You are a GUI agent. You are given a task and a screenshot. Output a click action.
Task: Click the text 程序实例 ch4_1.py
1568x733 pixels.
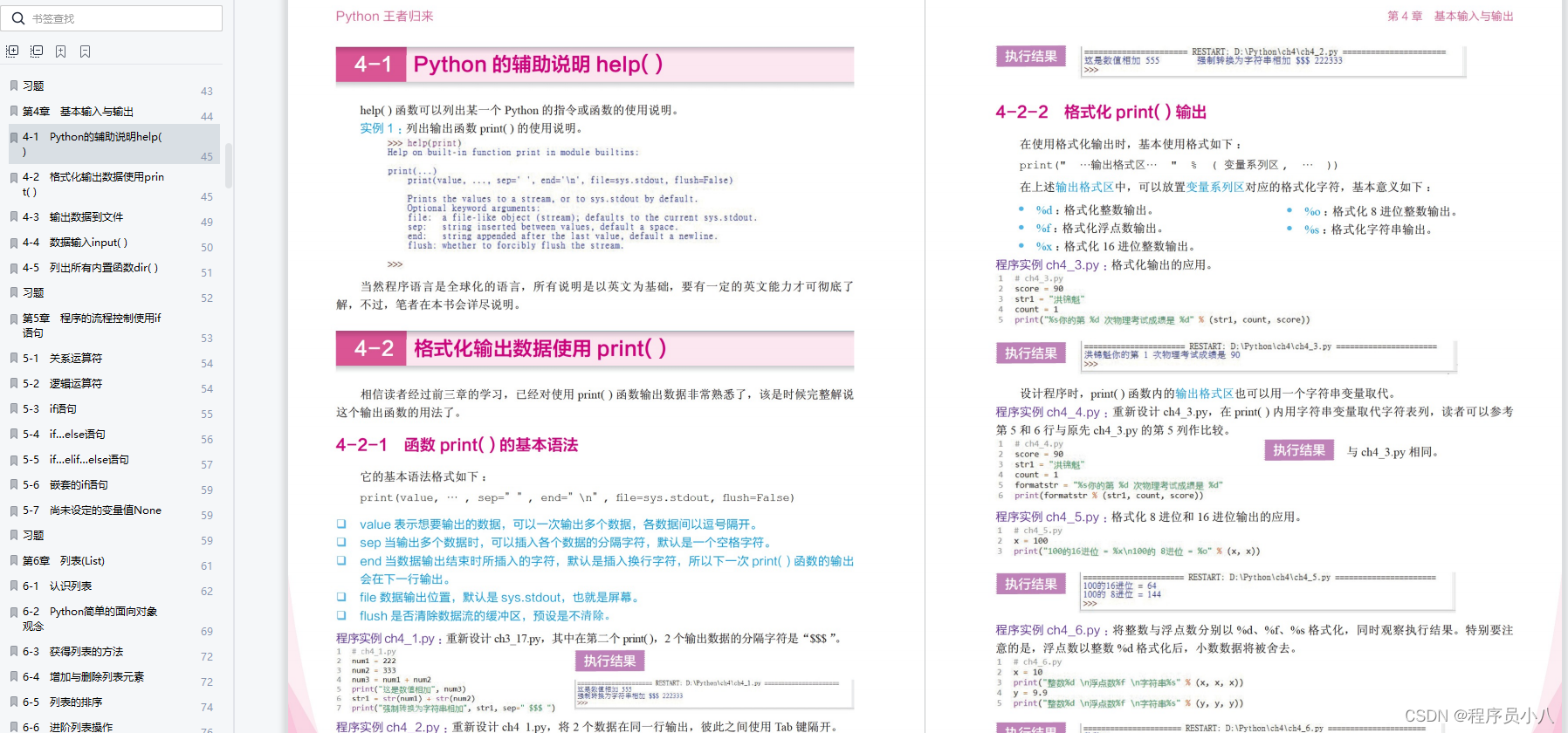click(x=385, y=639)
